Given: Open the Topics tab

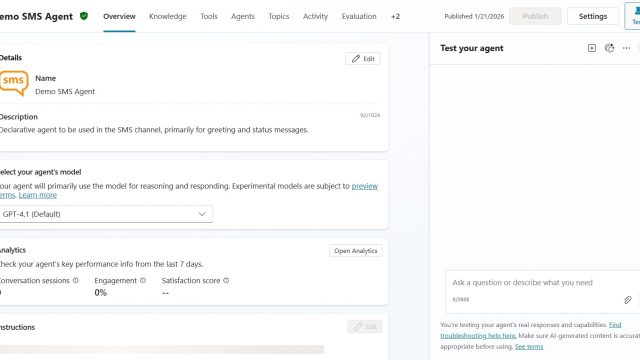Looking at the screenshot, I should coord(279,16).
